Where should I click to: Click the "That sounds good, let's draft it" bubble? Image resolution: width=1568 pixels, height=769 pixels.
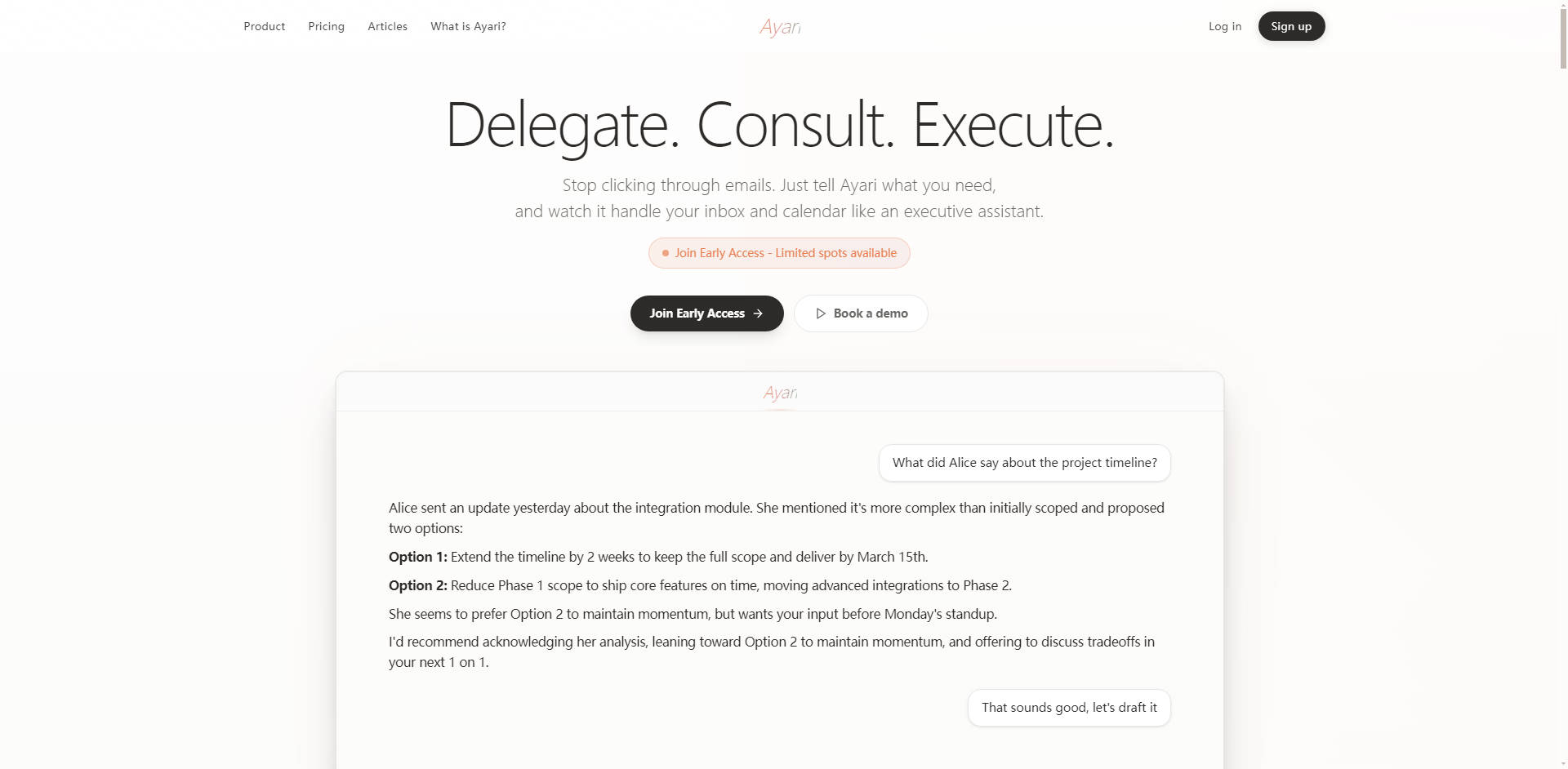click(x=1069, y=708)
